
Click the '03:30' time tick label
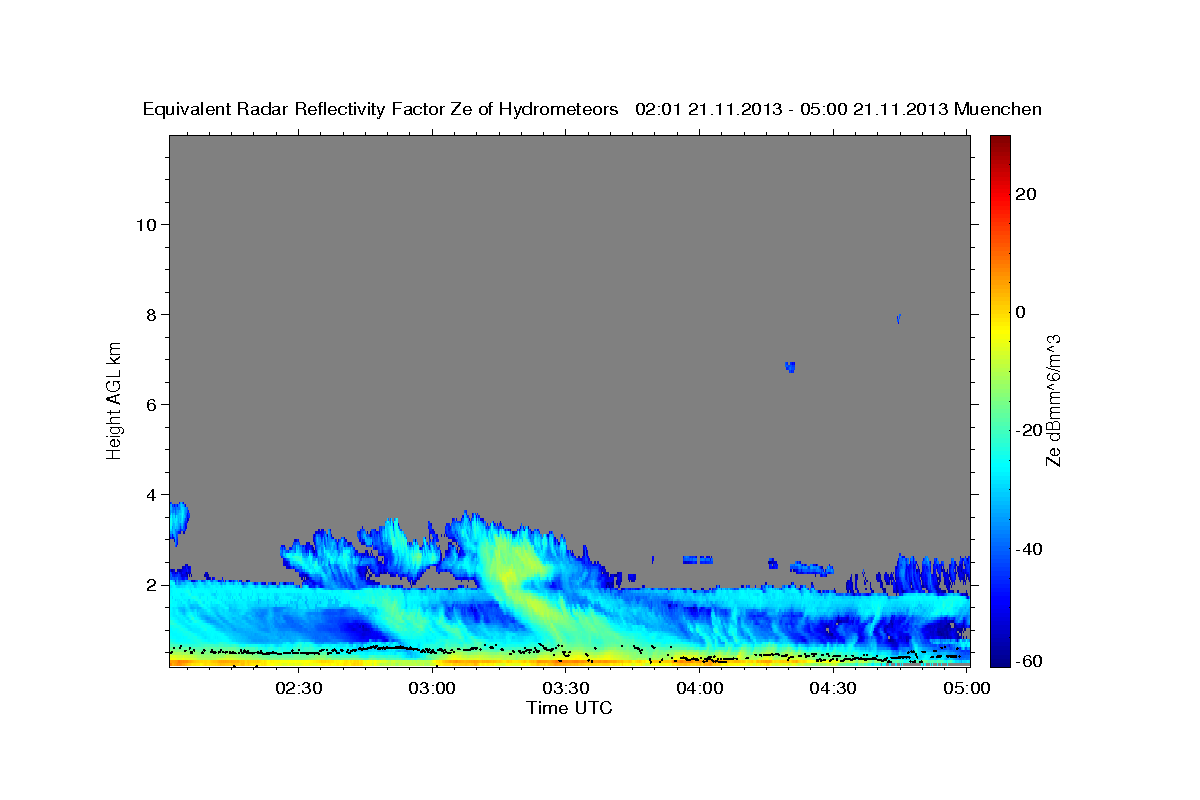coord(565,689)
